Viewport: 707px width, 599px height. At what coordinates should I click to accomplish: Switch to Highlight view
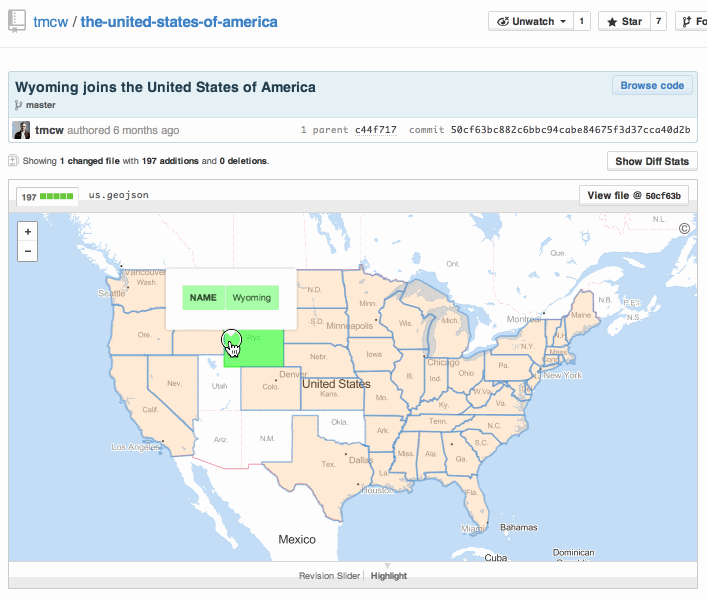click(x=389, y=576)
